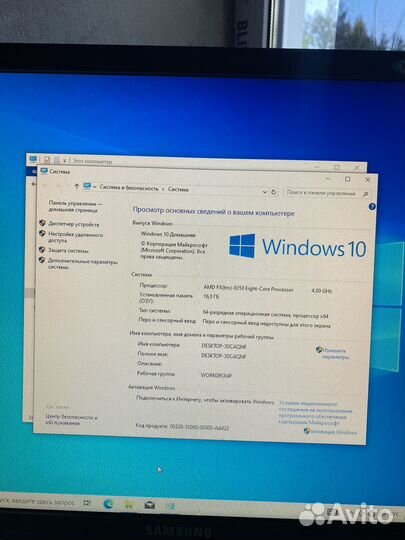Maximize the Этот компьютер window behind

pos(336,167)
